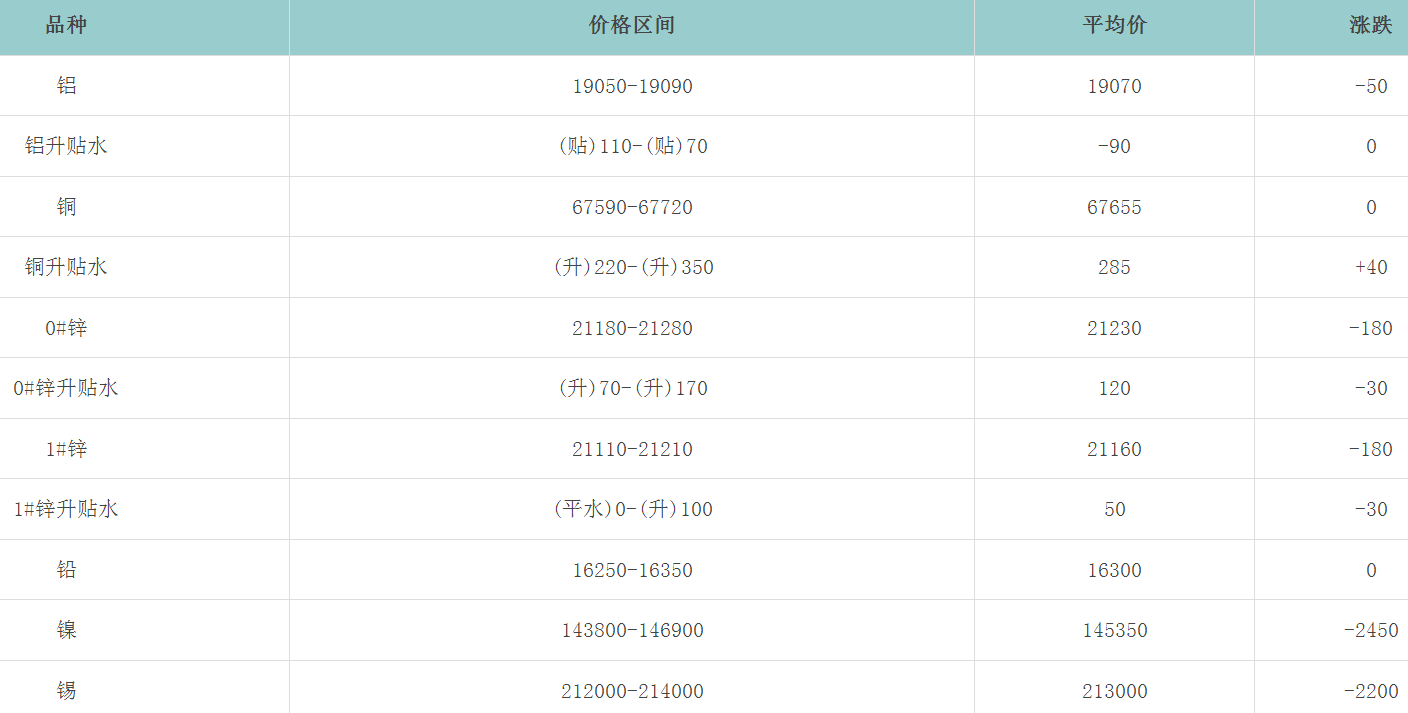Click the -2450 change value
Image resolution: width=1408 pixels, height=713 pixels.
click(x=1370, y=630)
